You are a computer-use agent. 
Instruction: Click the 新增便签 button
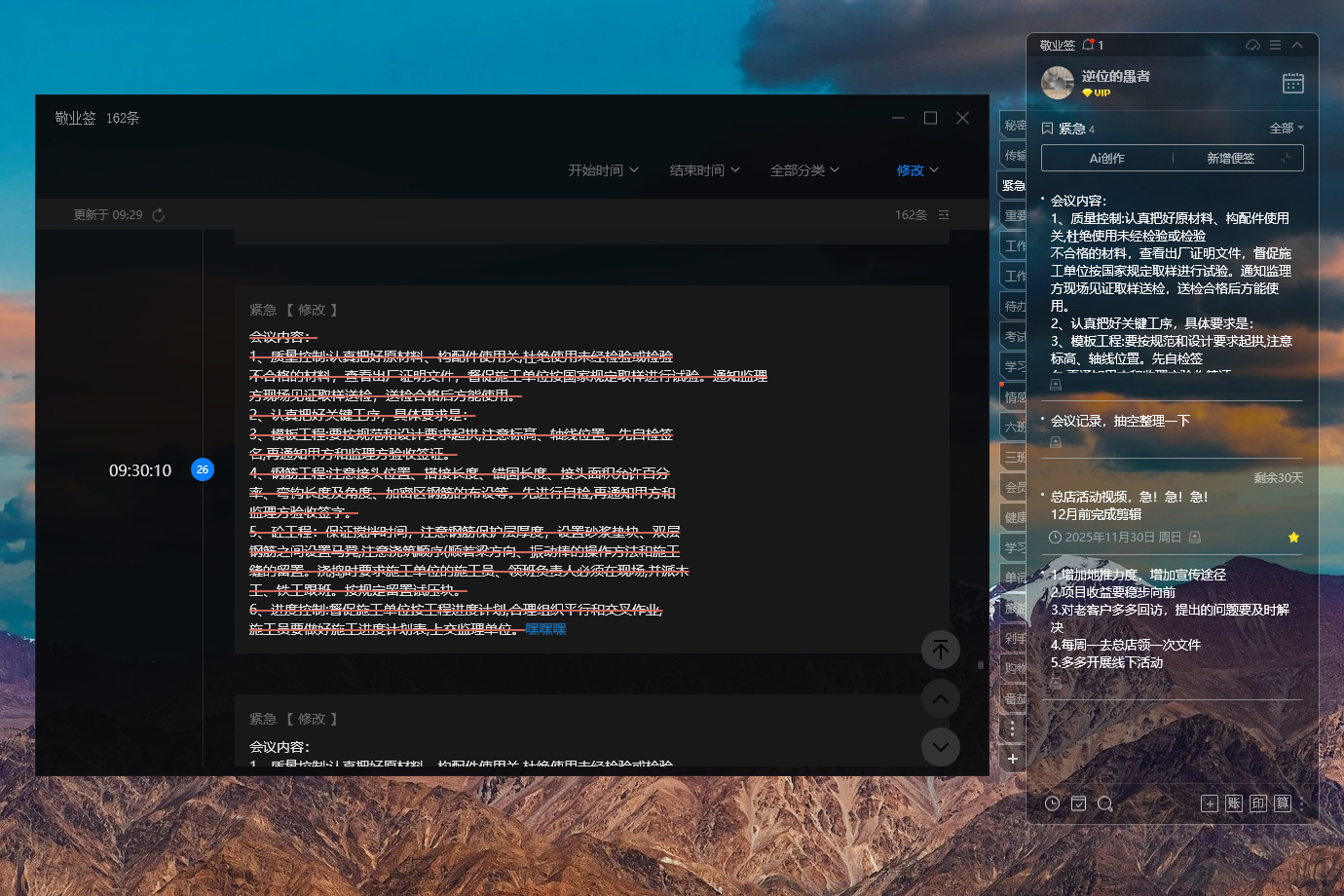click(x=1231, y=158)
